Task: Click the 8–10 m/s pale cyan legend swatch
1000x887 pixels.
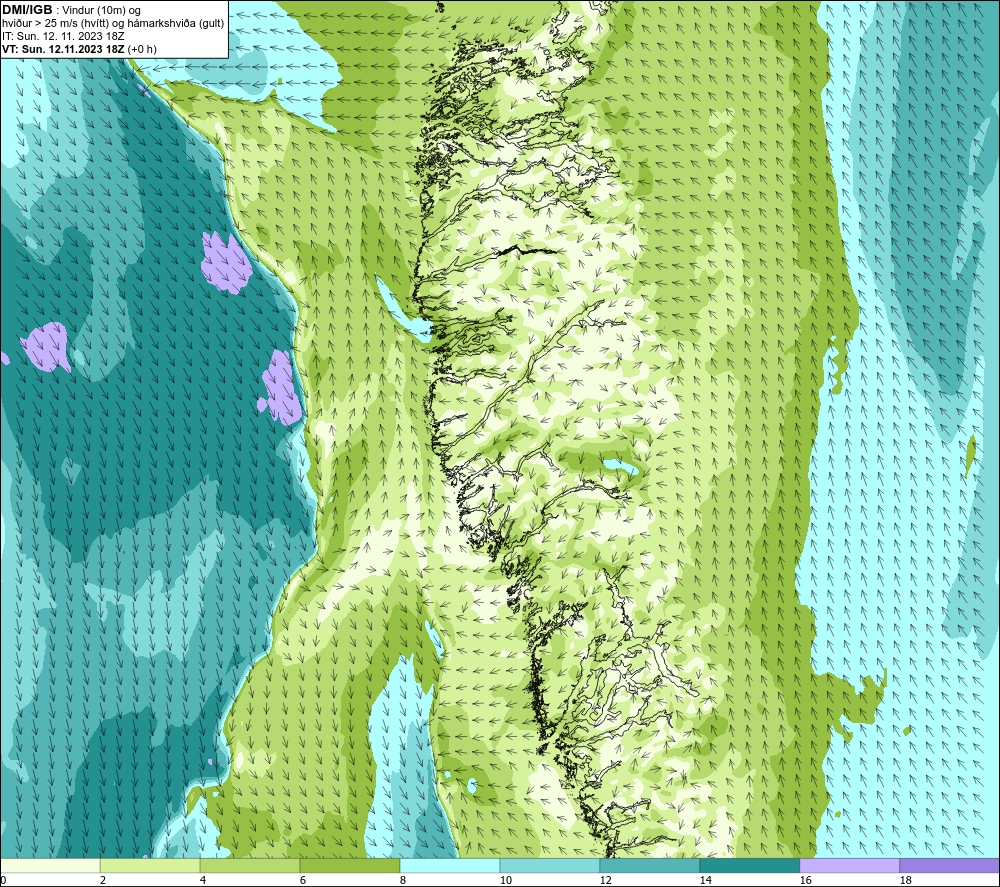Action: pos(450,865)
